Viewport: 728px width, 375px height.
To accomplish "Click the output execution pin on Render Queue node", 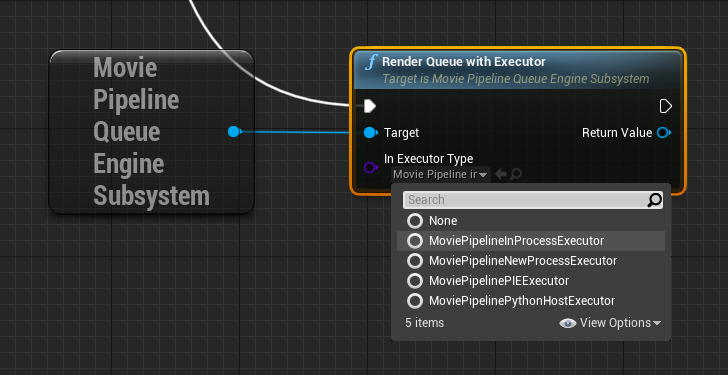I will click(x=665, y=106).
